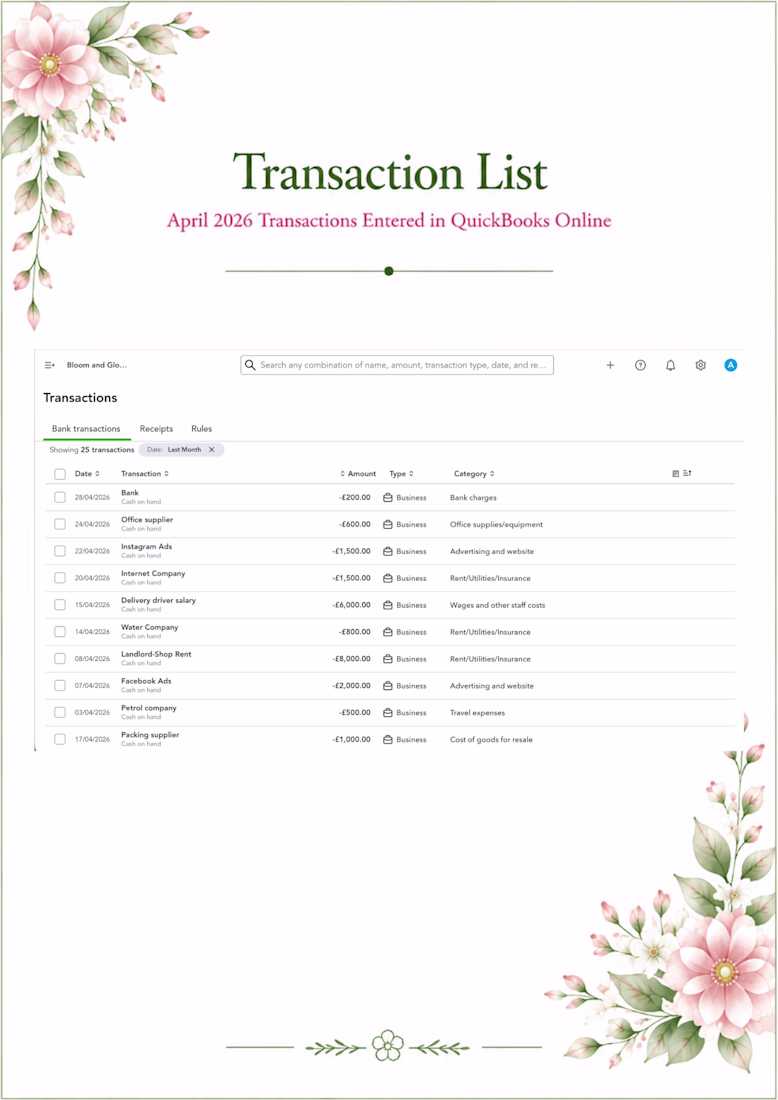
Task: Click the magnifier icon in search box
Action: [250, 365]
